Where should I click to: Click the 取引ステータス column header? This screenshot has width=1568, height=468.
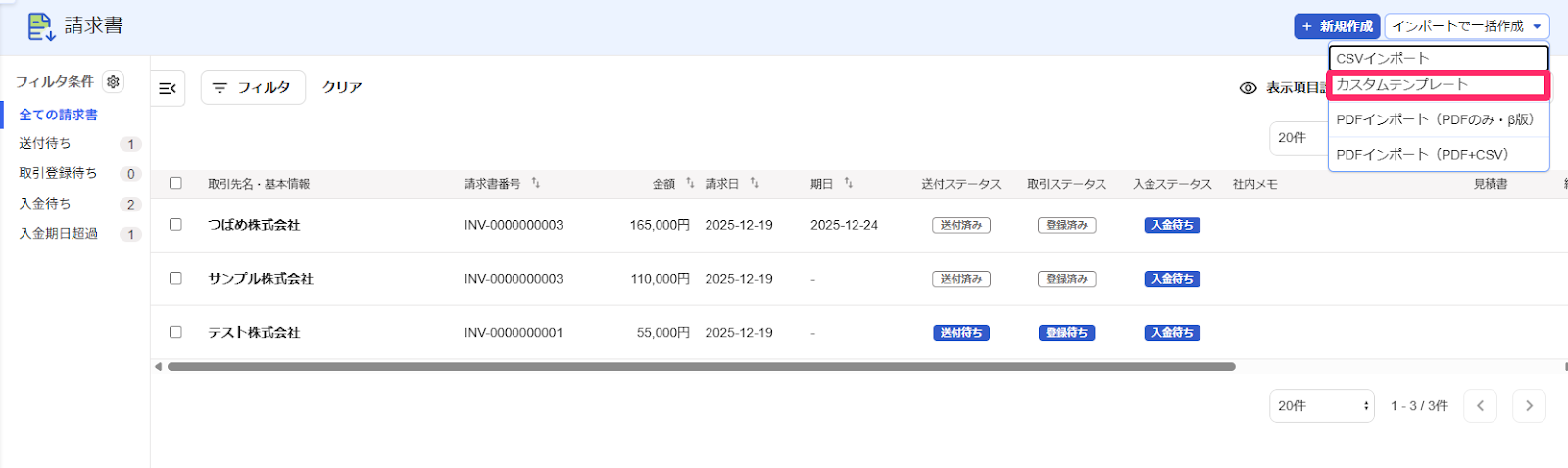point(1066,184)
